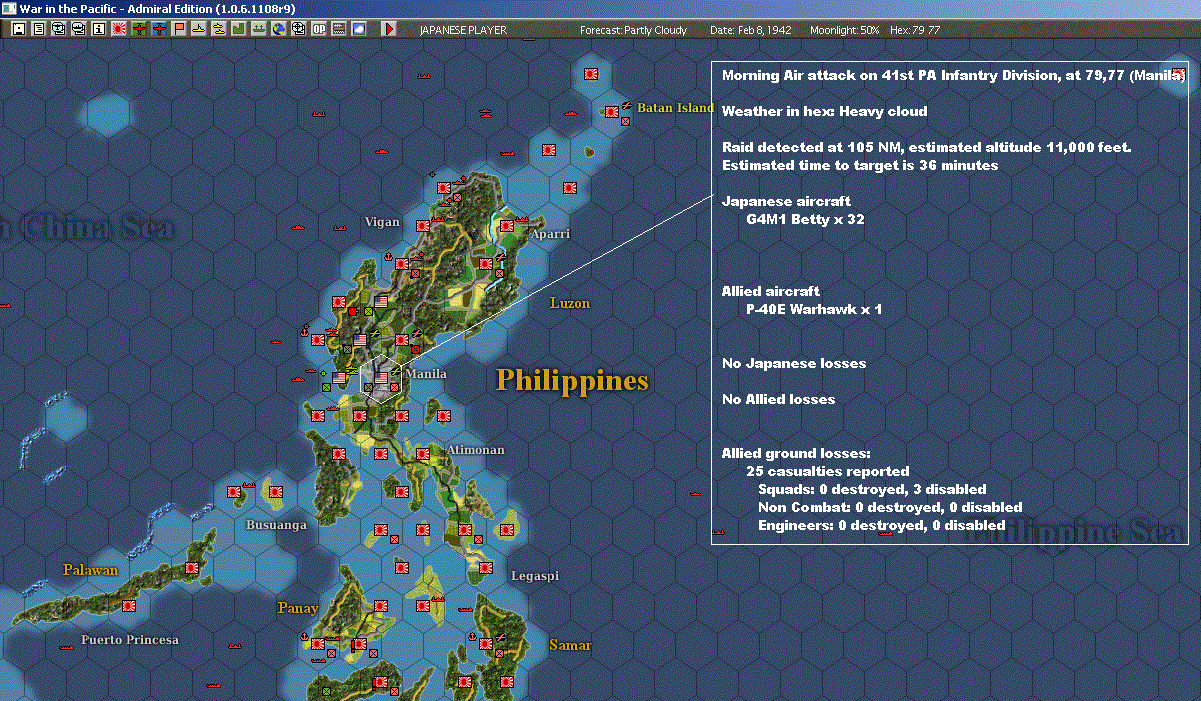This screenshot has width=1201, height=701.
Task: Click the Hex: 79 77 status
Action: (914, 30)
